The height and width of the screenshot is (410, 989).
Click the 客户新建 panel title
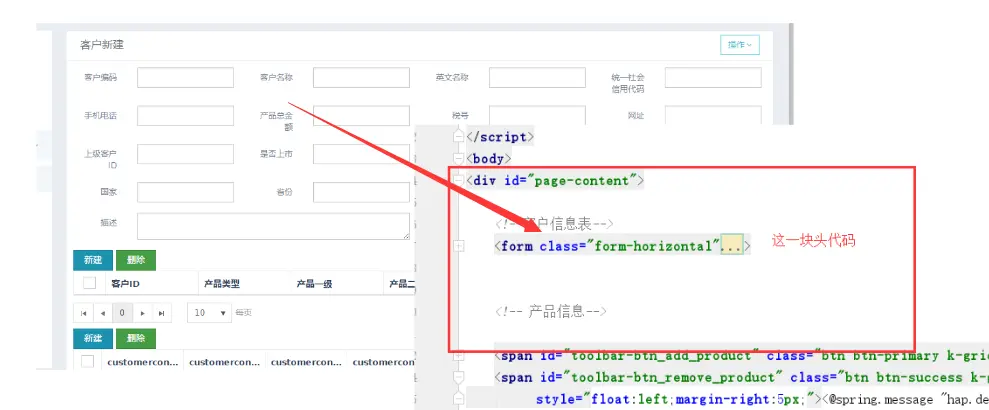click(x=102, y=45)
